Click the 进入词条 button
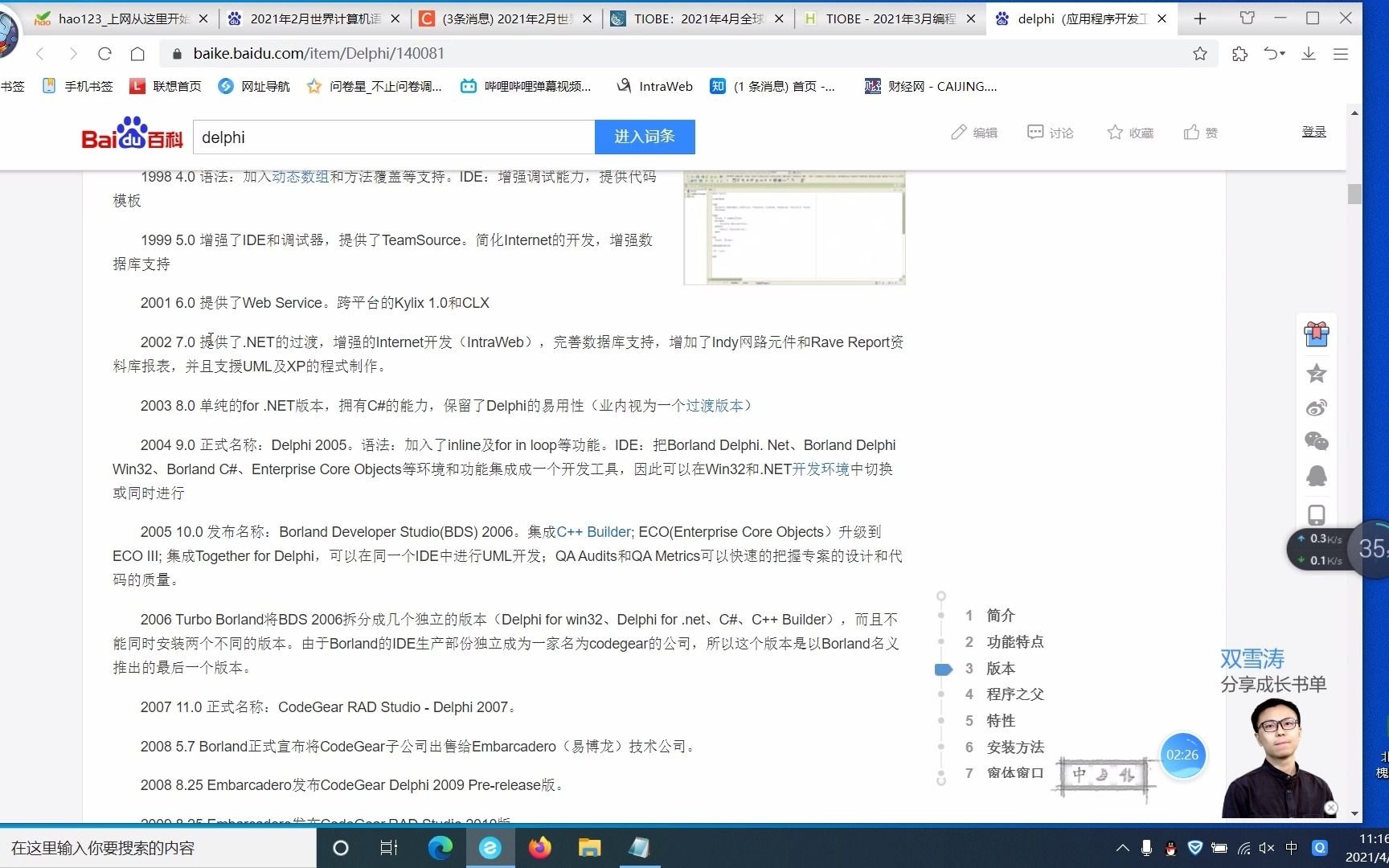Image resolution: width=1389 pixels, height=868 pixels. 645,137
